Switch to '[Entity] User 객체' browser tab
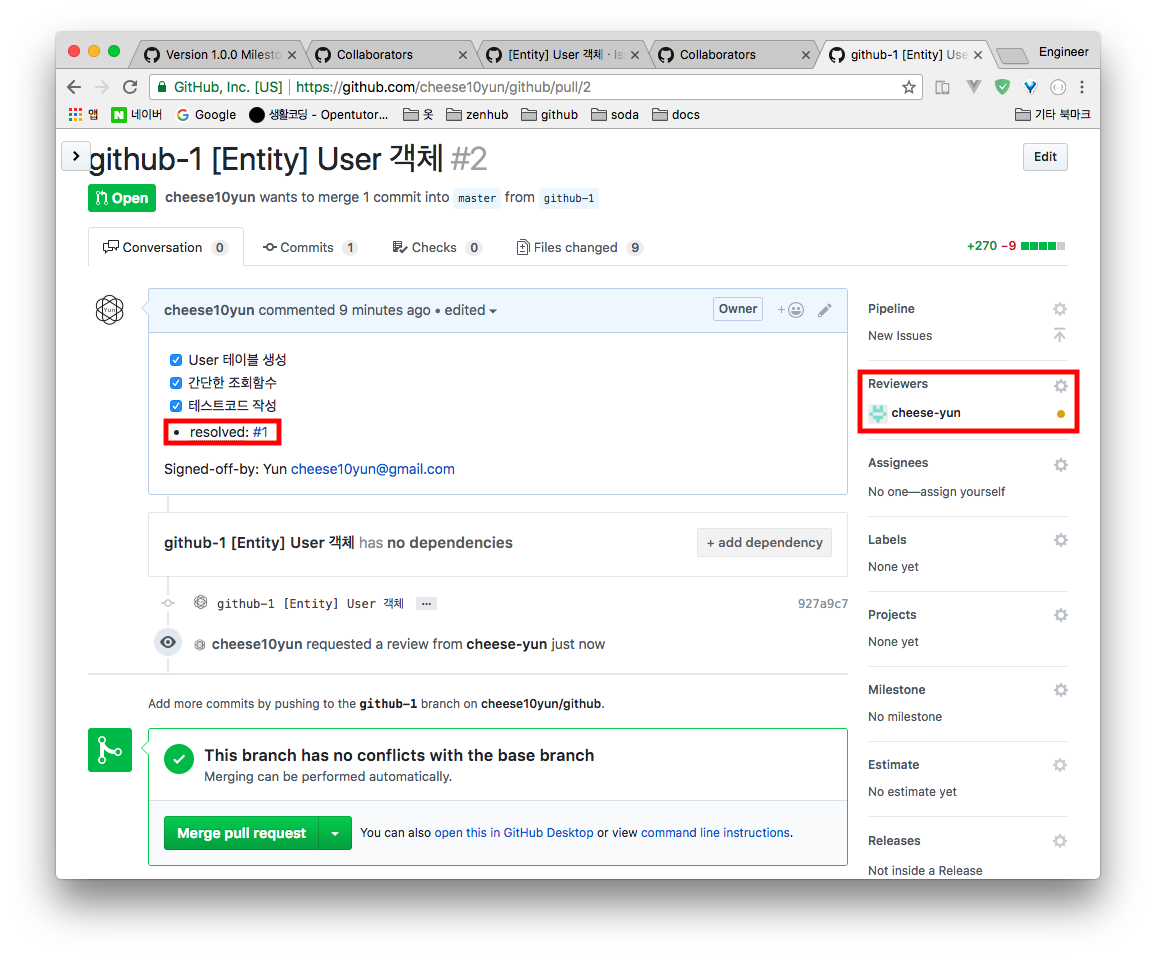Image resolution: width=1156 pixels, height=959 pixels. coord(563,55)
